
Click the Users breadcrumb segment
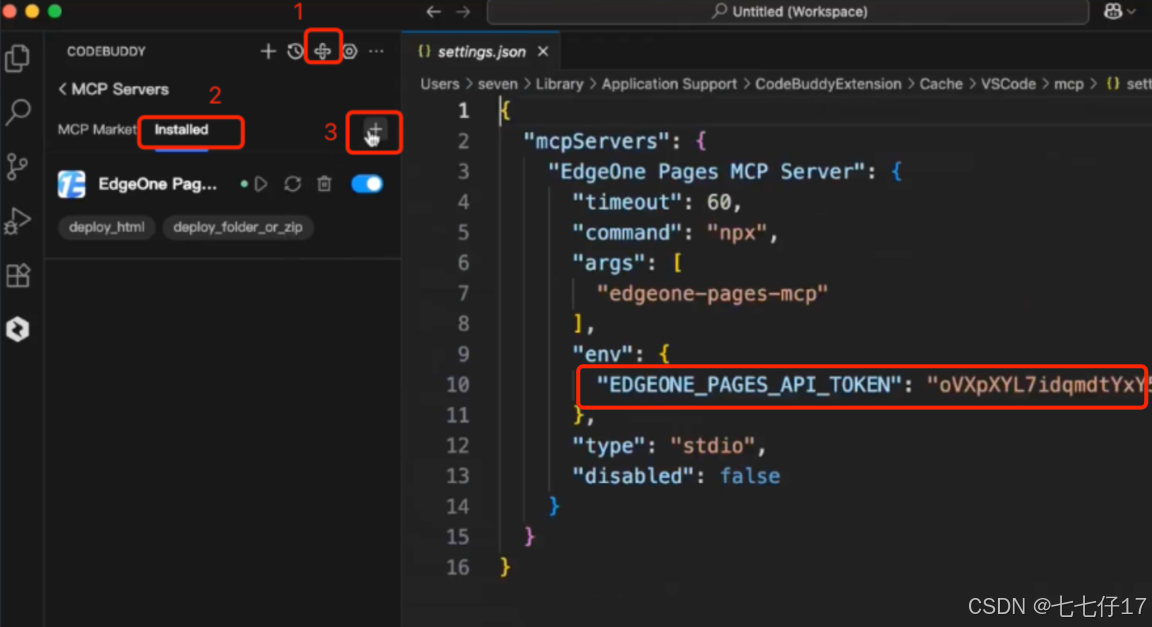pyautogui.click(x=439, y=84)
